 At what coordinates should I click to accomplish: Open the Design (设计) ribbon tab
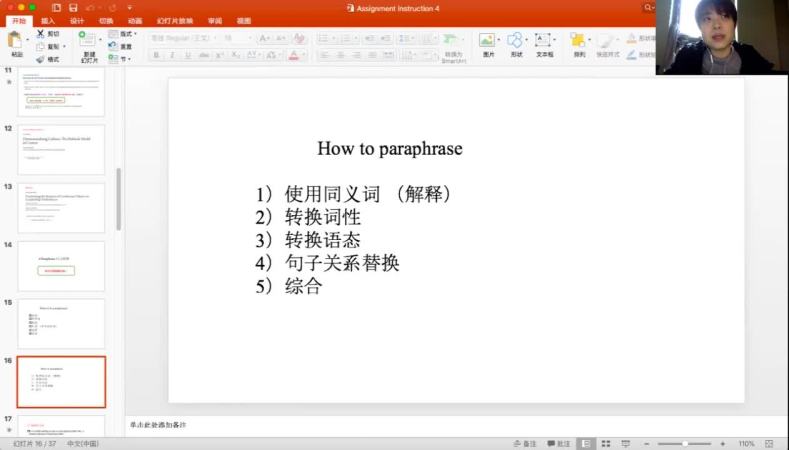(x=77, y=21)
